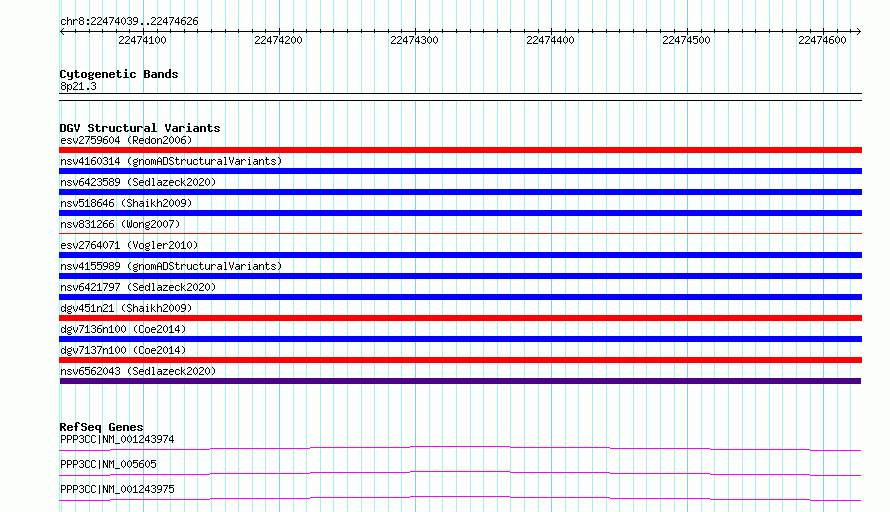Open variant nsv6423589 (Sedlazeck2020) label
This screenshot has width=890, height=512.
(x=138, y=182)
